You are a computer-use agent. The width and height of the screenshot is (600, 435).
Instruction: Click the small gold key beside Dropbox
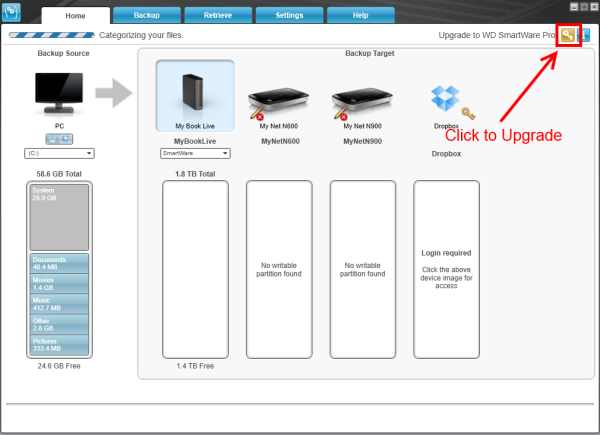(x=468, y=113)
